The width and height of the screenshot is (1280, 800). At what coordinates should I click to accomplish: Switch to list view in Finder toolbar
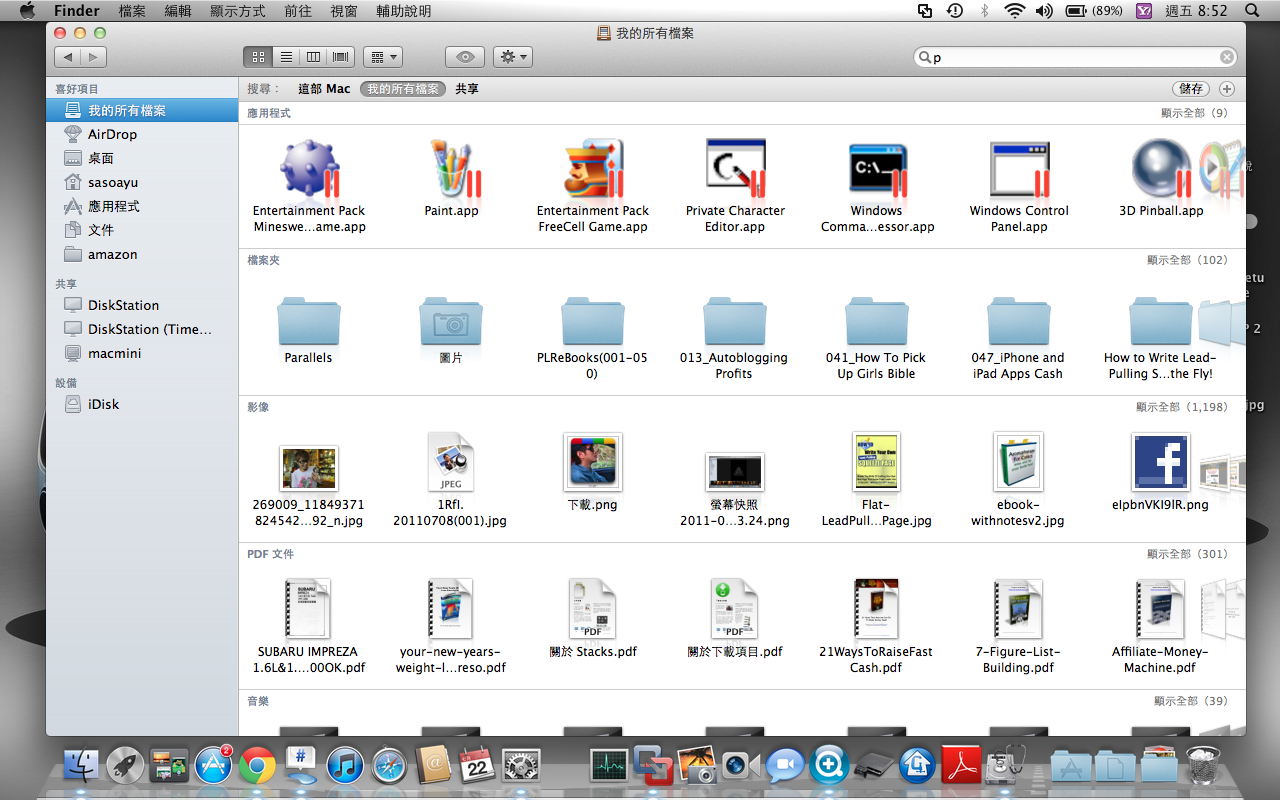[286, 57]
